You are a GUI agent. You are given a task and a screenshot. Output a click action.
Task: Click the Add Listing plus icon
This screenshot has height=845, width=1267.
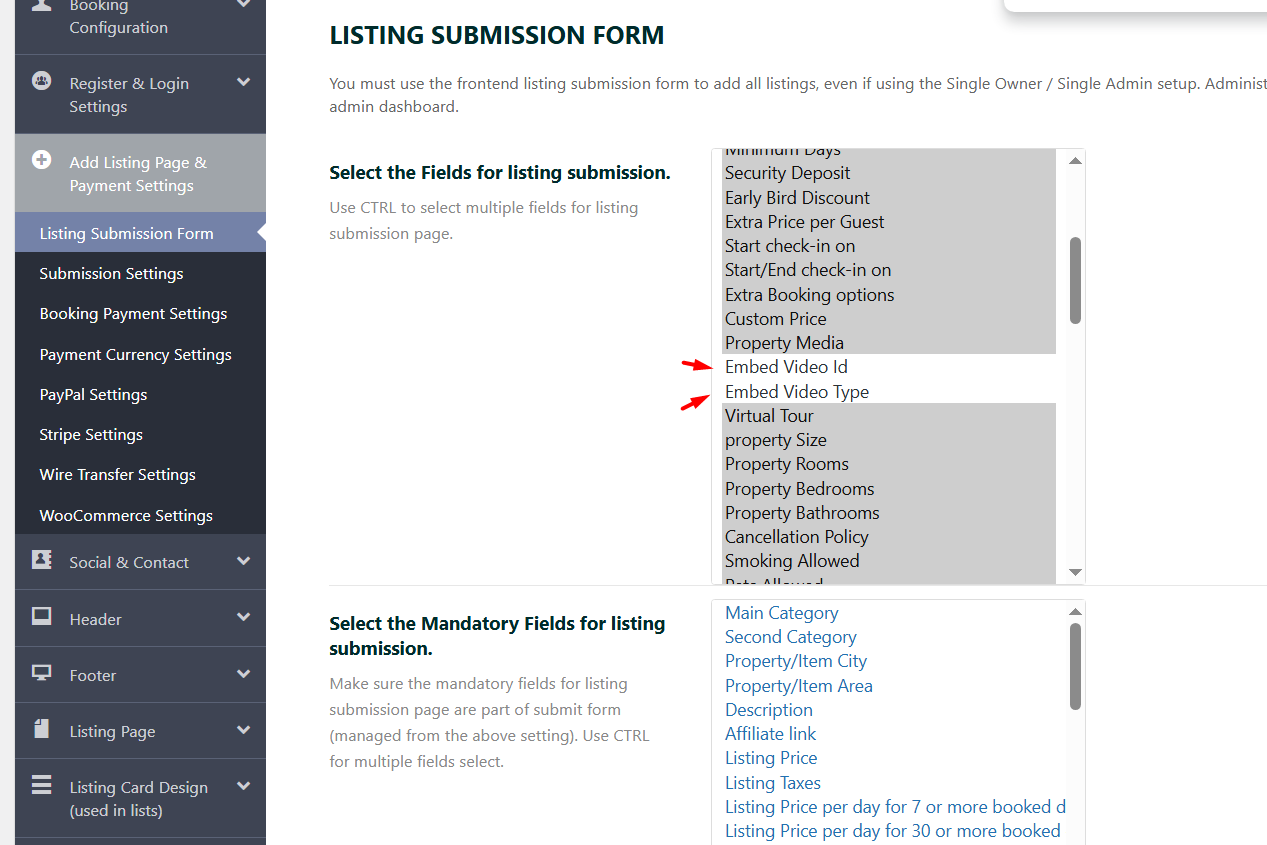42,160
